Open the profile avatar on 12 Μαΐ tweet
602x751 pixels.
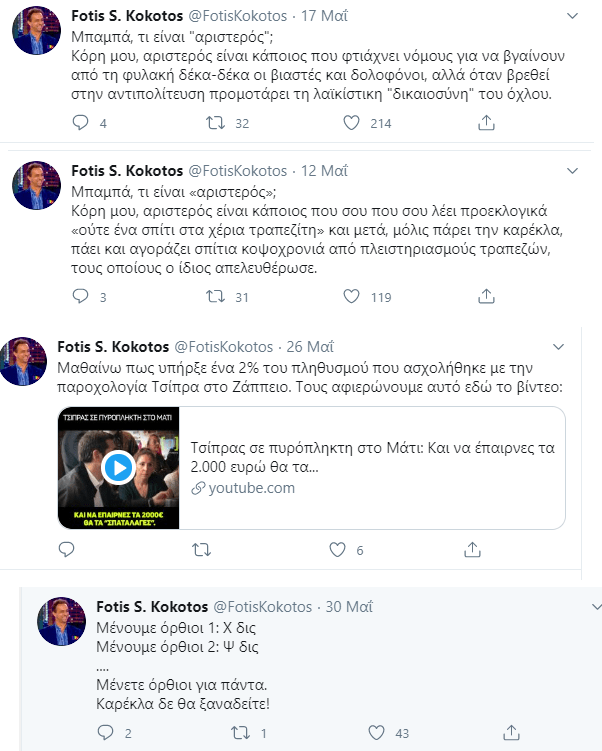click(35, 184)
